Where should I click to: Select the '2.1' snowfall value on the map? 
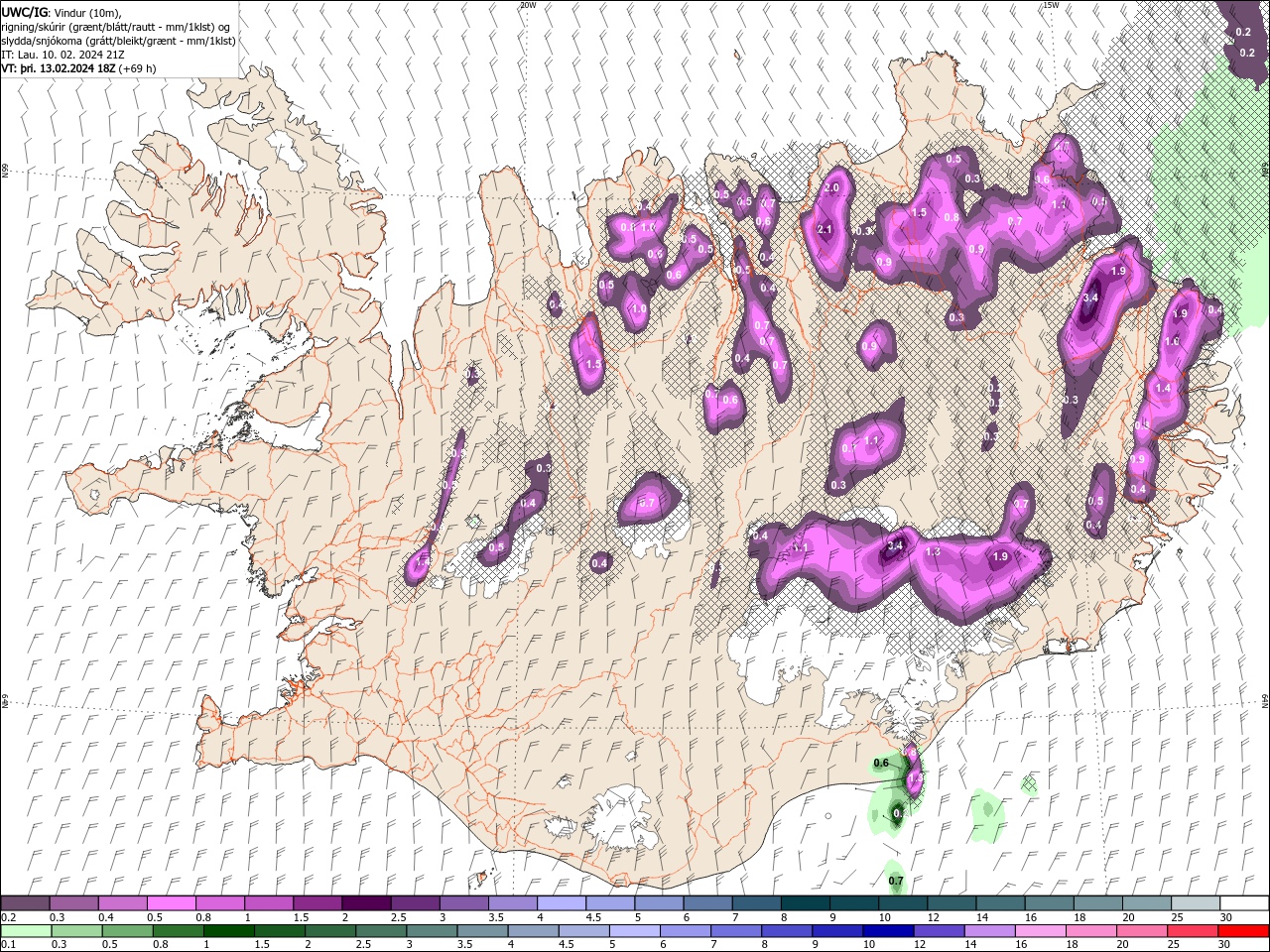tap(825, 230)
